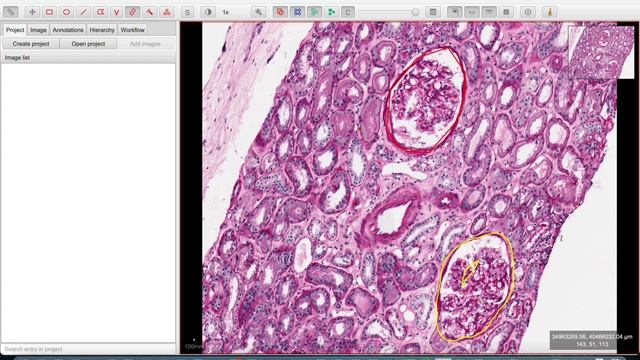
Task: Switch to the Image tab
Action: pos(38,30)
